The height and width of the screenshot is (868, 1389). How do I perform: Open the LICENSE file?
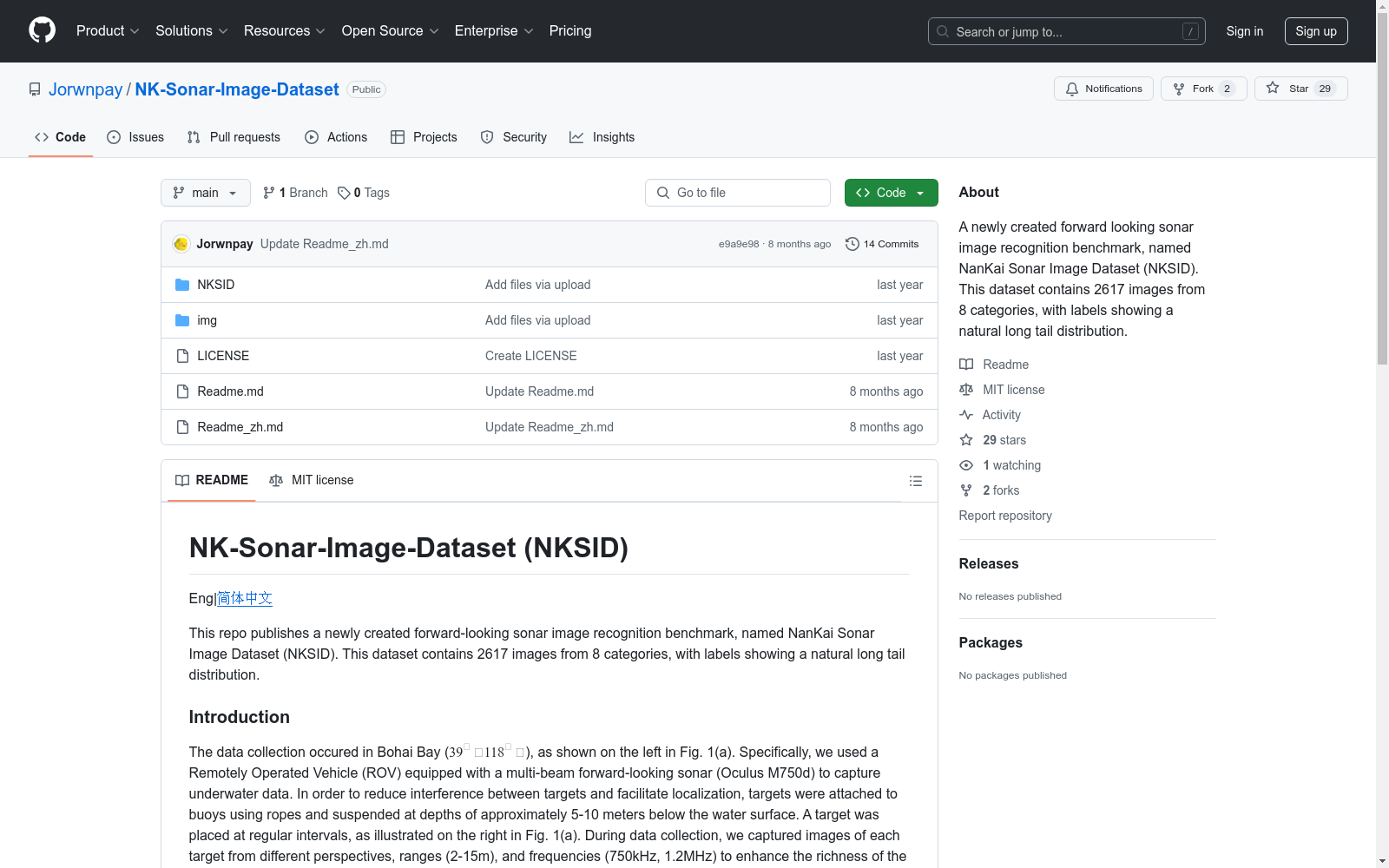(223, 356)
